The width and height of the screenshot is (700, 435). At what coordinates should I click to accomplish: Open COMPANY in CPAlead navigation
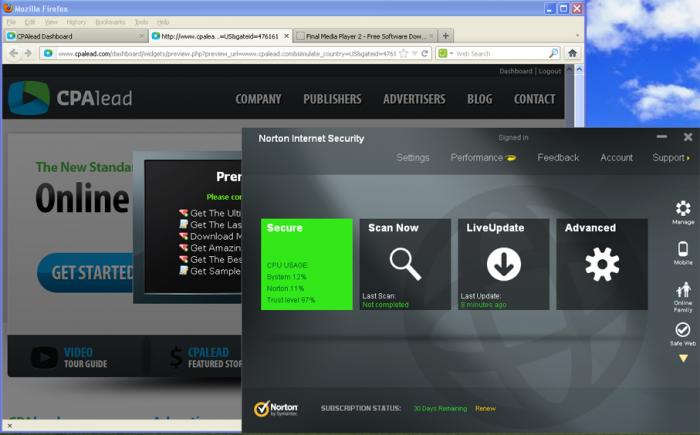[x=258, y=99]
